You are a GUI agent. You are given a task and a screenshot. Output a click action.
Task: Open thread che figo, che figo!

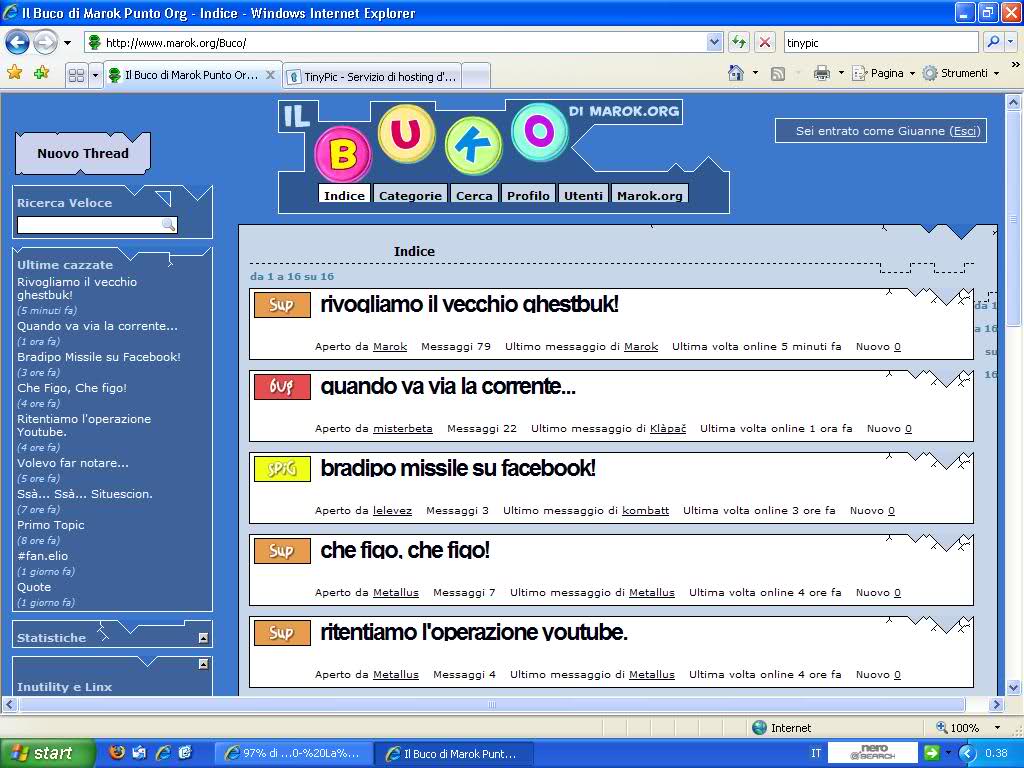click(x=405, y=550)
